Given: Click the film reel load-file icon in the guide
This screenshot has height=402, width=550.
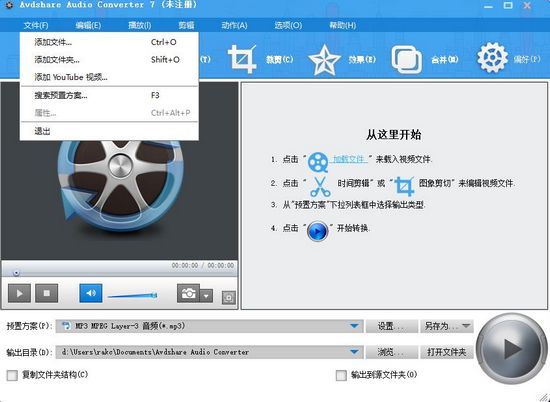Looking at the screenshot, I should [318, 162].
